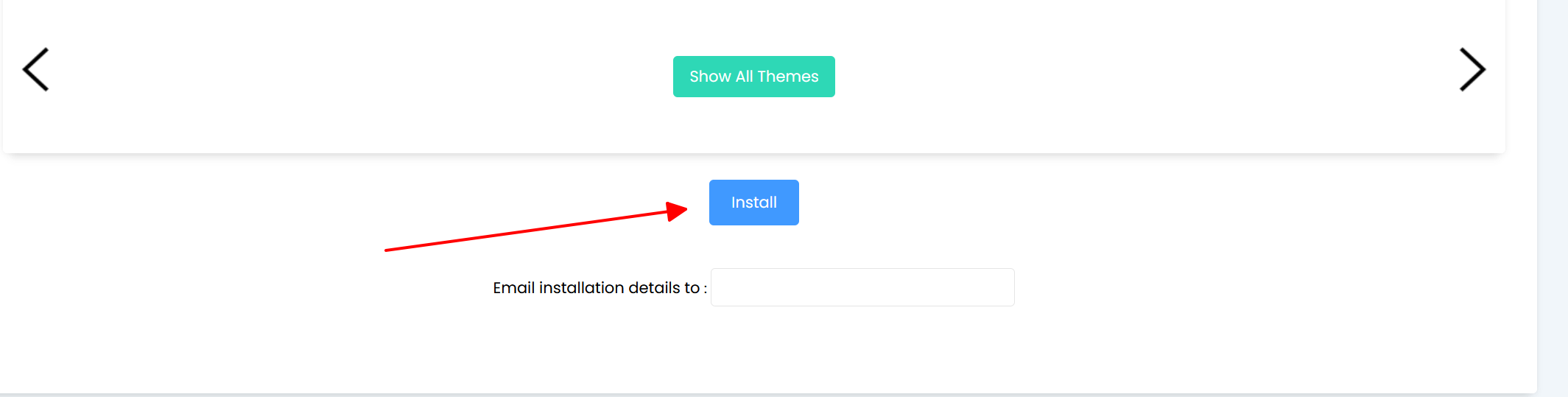Go to the previous theme with left arrow

(x=35, y=69)
